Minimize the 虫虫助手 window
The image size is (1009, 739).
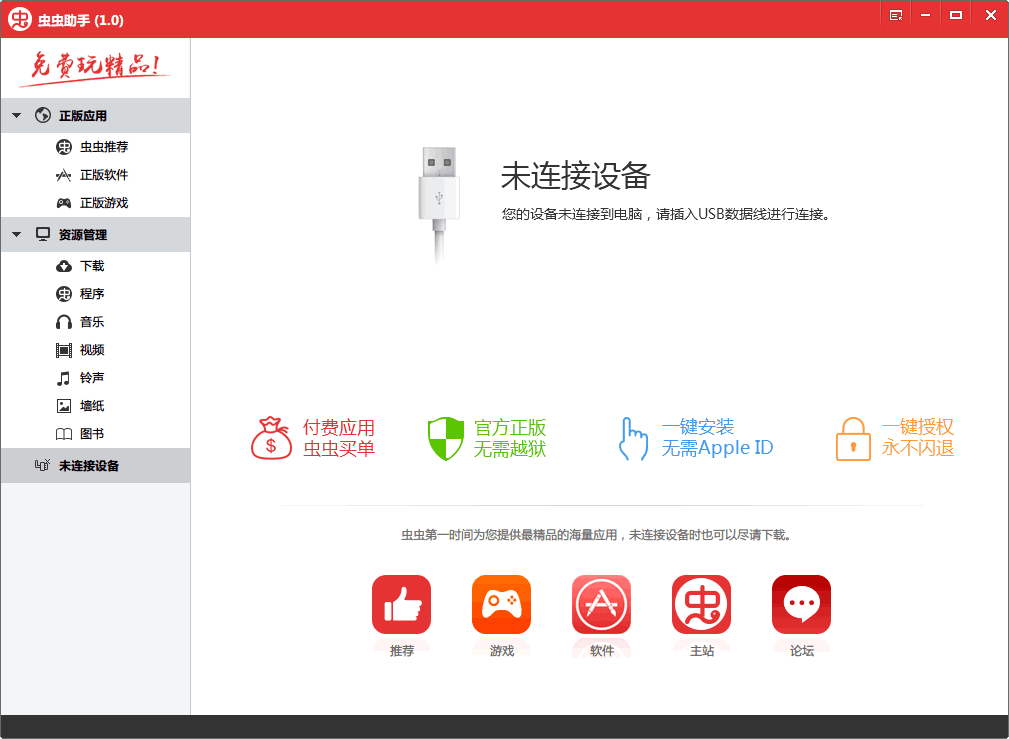pos(925,15)
